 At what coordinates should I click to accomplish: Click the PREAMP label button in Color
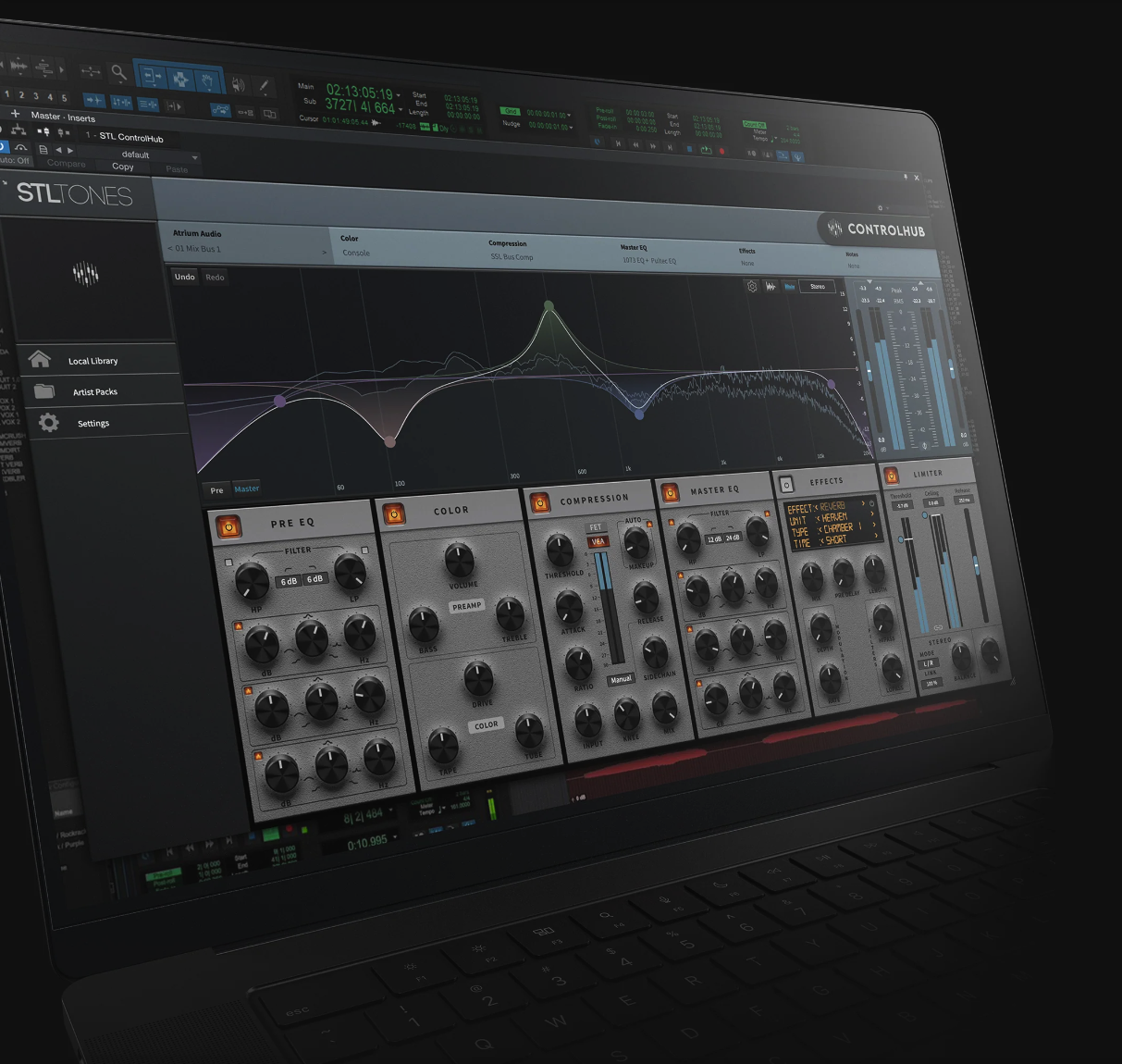point(467,606)
